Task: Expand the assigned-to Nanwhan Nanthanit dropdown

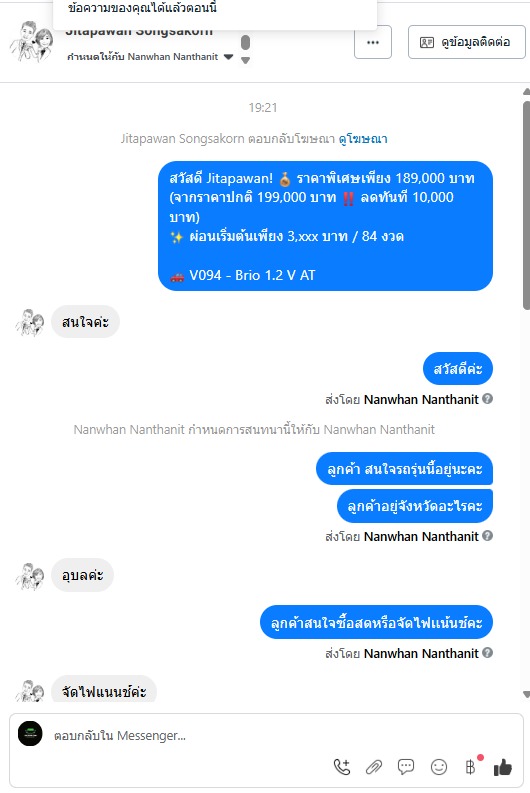Action: pos(228,57)
